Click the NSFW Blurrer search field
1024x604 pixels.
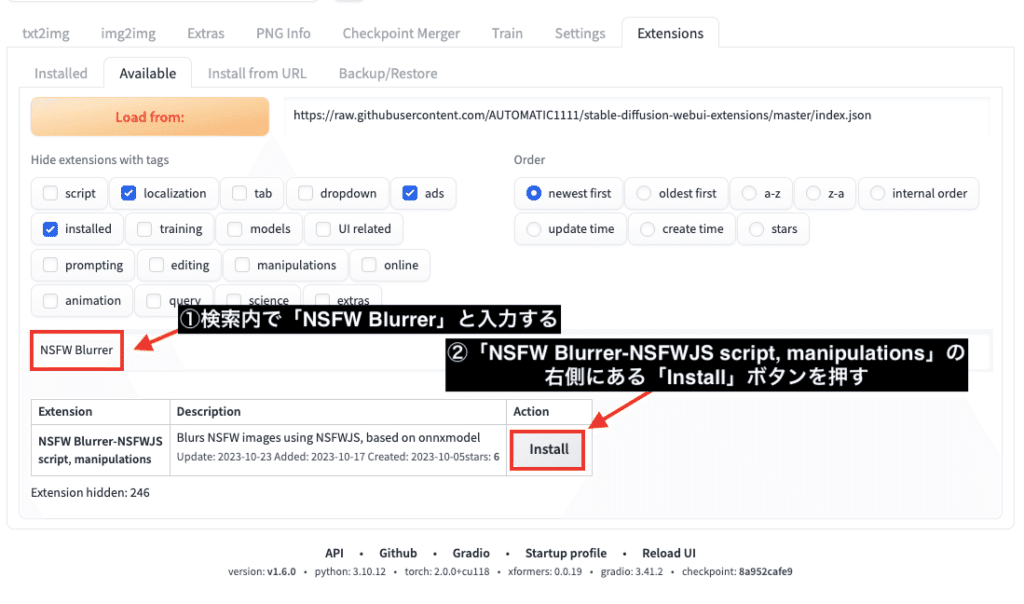tap(76, 350)
